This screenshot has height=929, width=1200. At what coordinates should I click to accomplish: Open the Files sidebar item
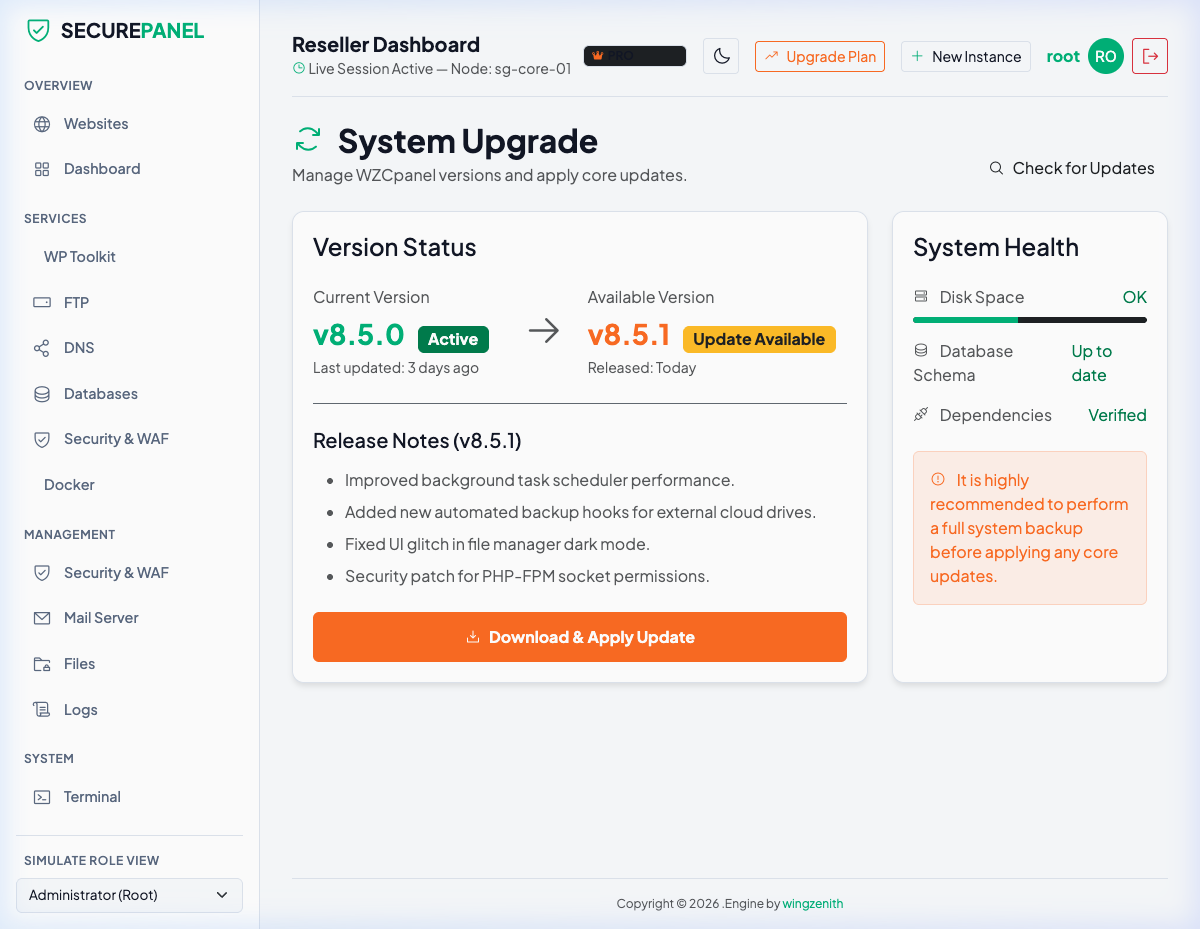click(x=129, y=664)
